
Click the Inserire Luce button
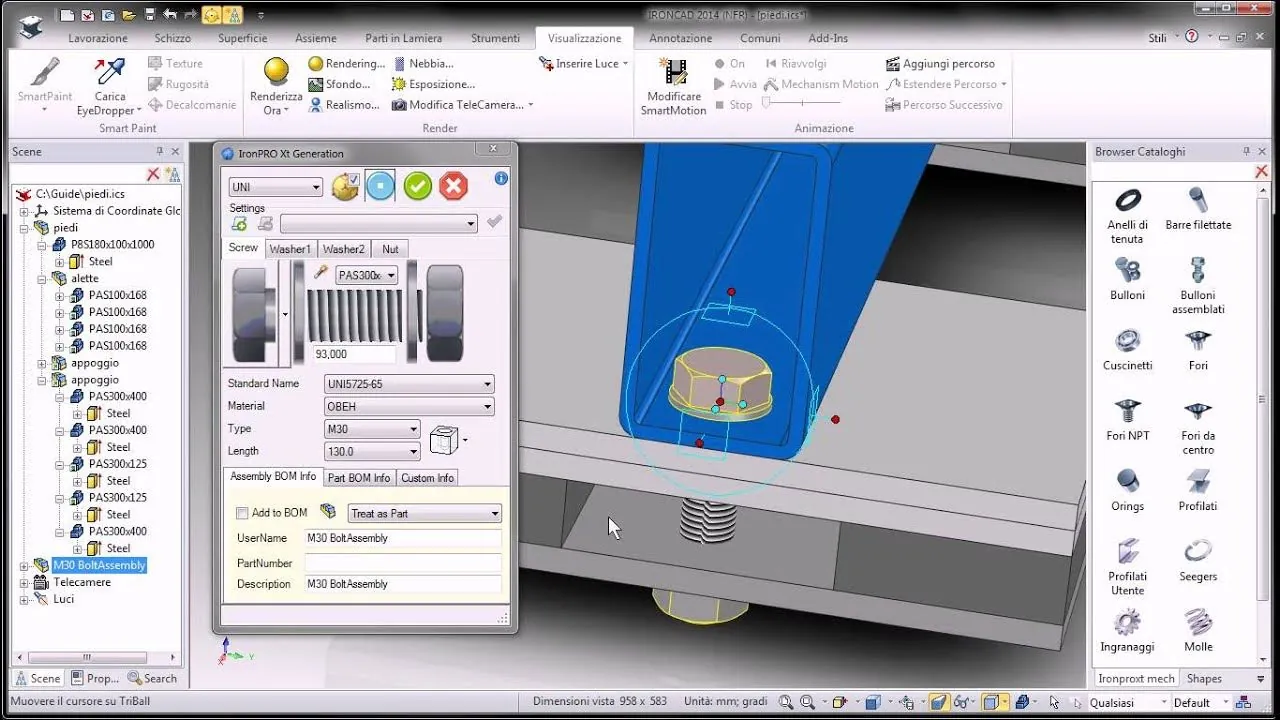pos(584,64)
